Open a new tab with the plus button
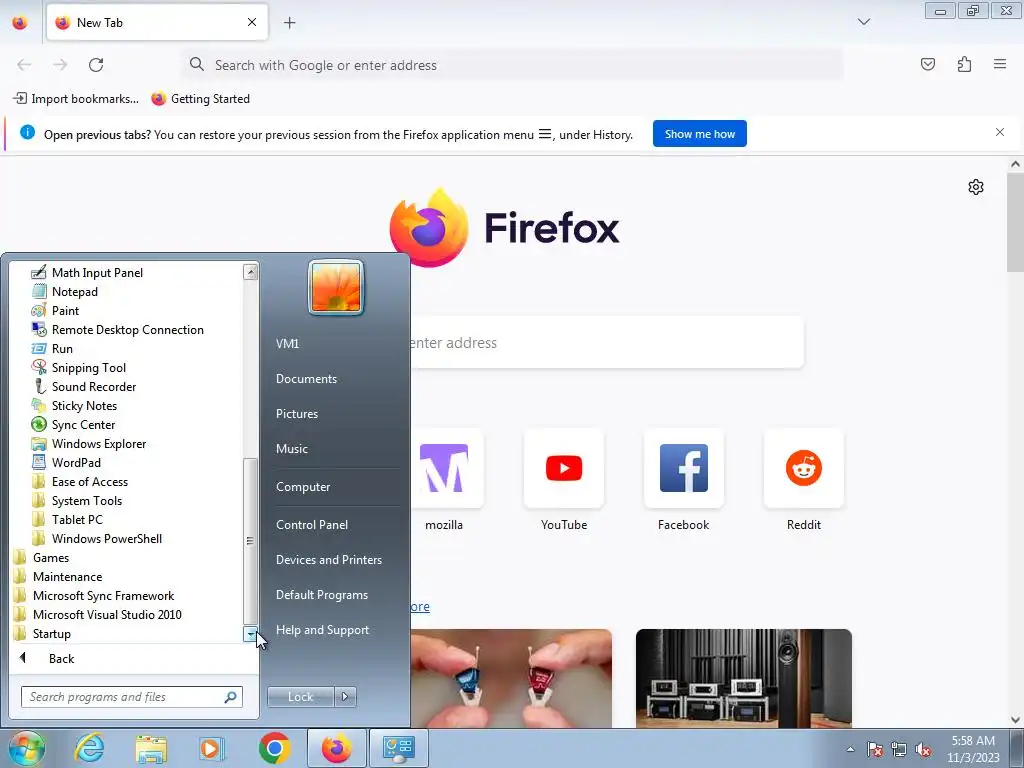 pos(289,22)
